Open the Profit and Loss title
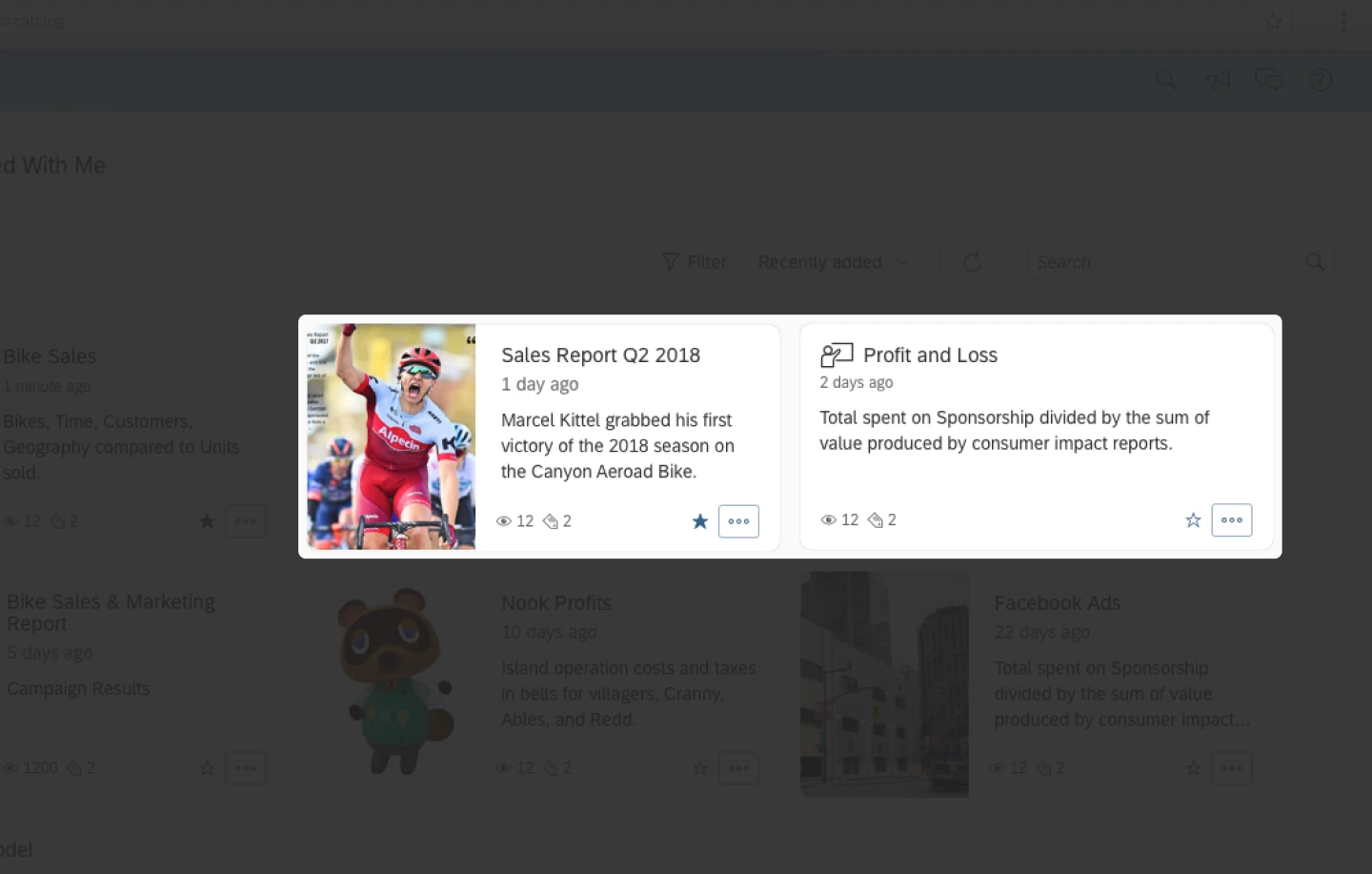 click(x=930, y=356)
